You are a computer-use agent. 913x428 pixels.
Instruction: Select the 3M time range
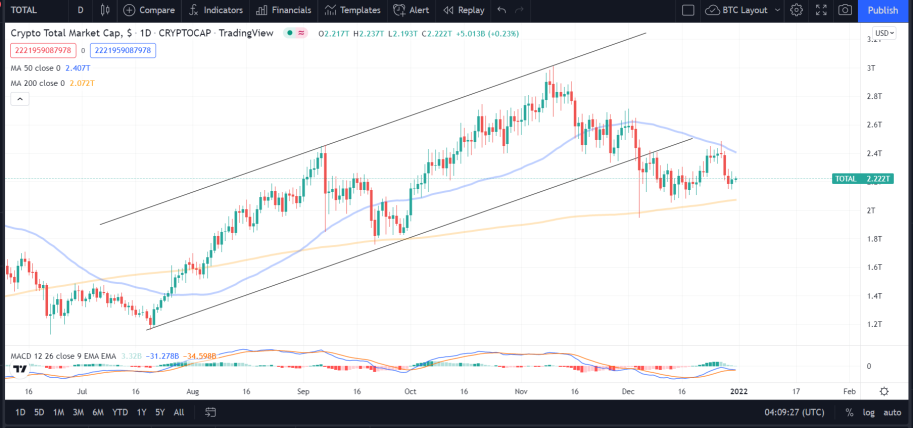pyautogui.click(x=78, y=412)
